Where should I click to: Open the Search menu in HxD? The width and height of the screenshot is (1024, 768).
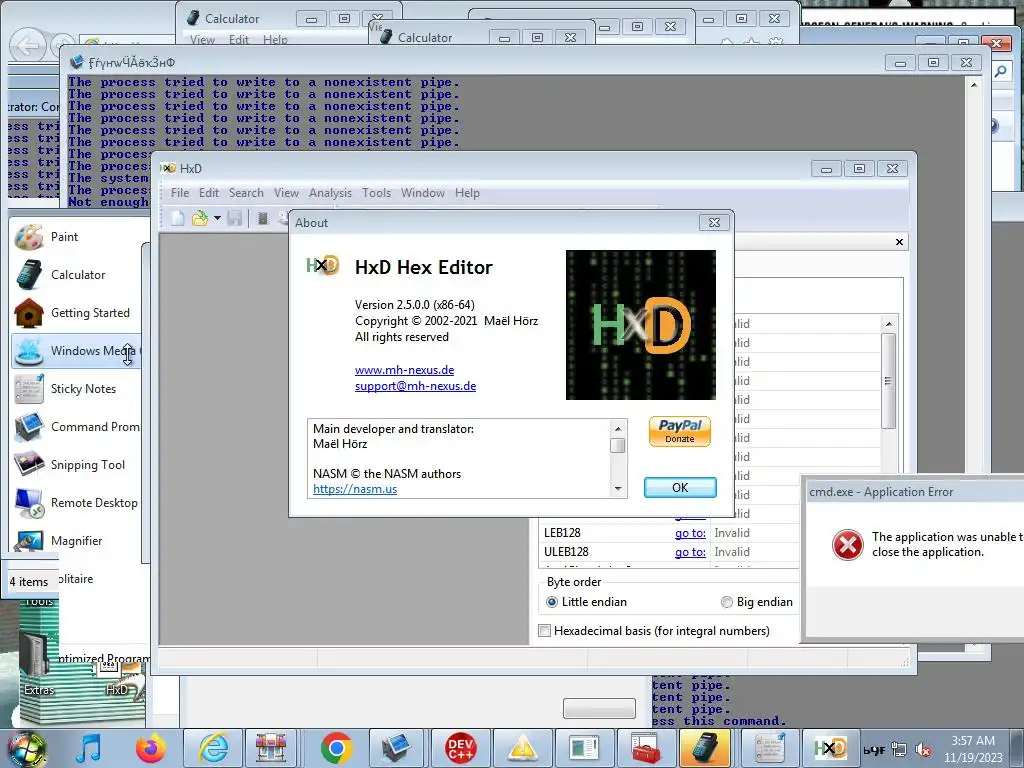tap(246, 193)
